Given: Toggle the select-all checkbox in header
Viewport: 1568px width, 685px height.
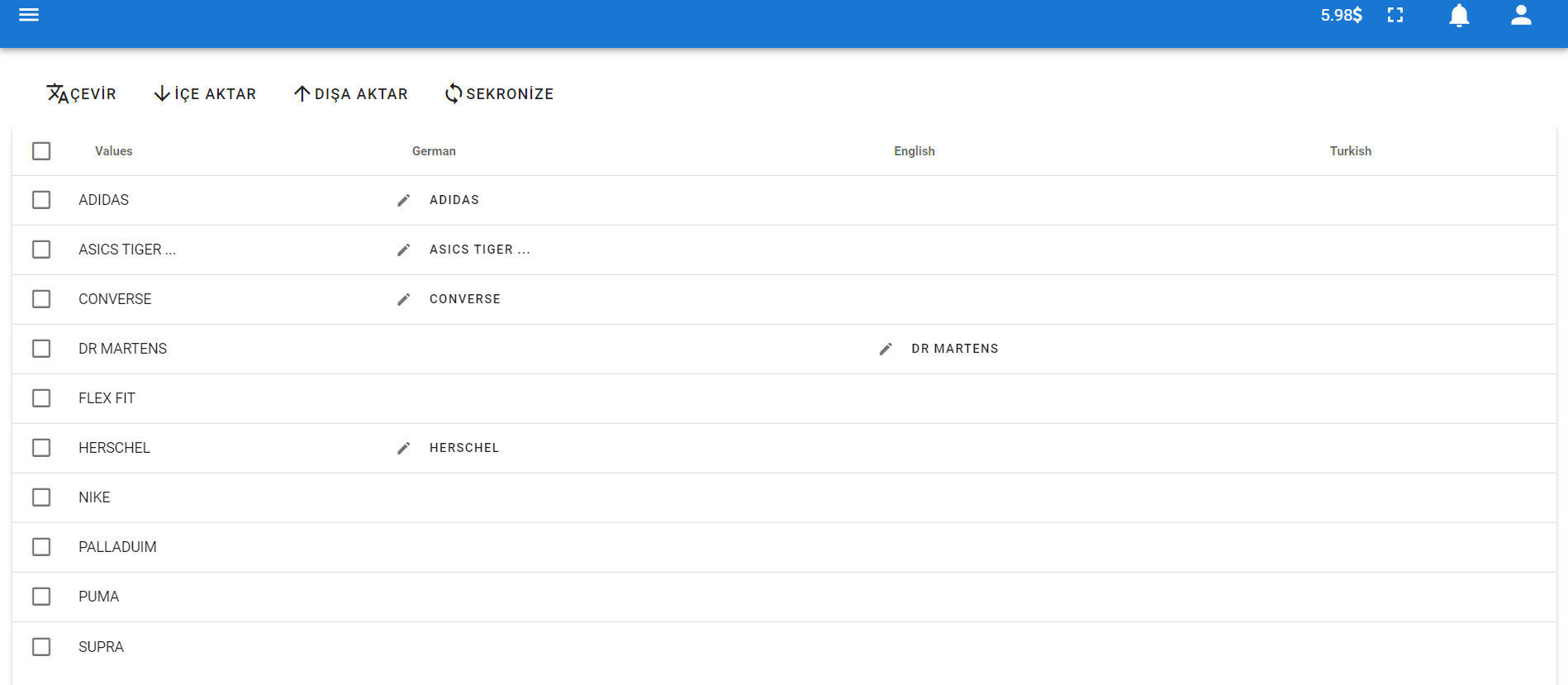Looking at the screenshot, I should click(x=41, y=151).
